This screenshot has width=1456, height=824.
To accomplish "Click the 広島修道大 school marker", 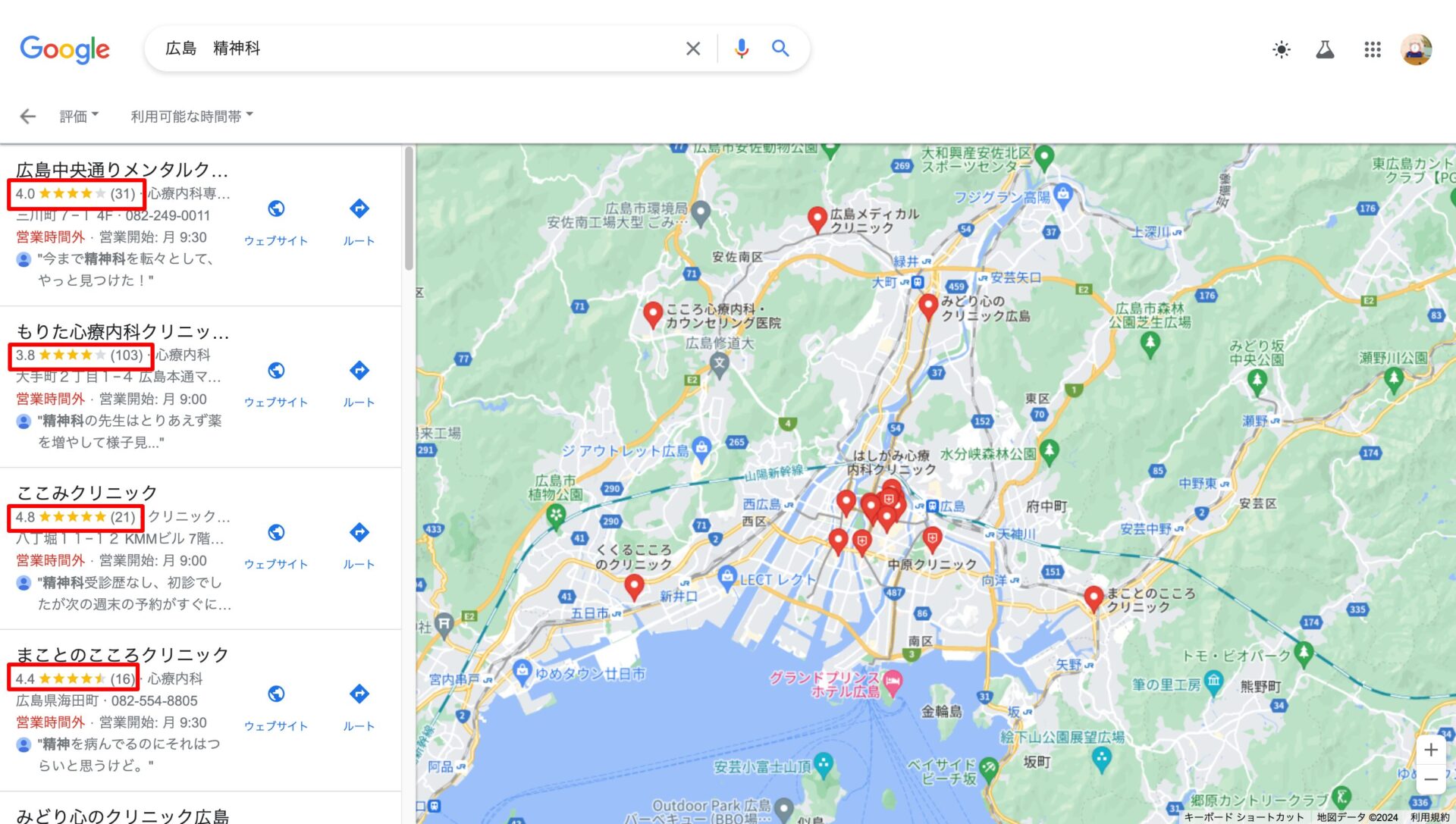I will 720,364.
